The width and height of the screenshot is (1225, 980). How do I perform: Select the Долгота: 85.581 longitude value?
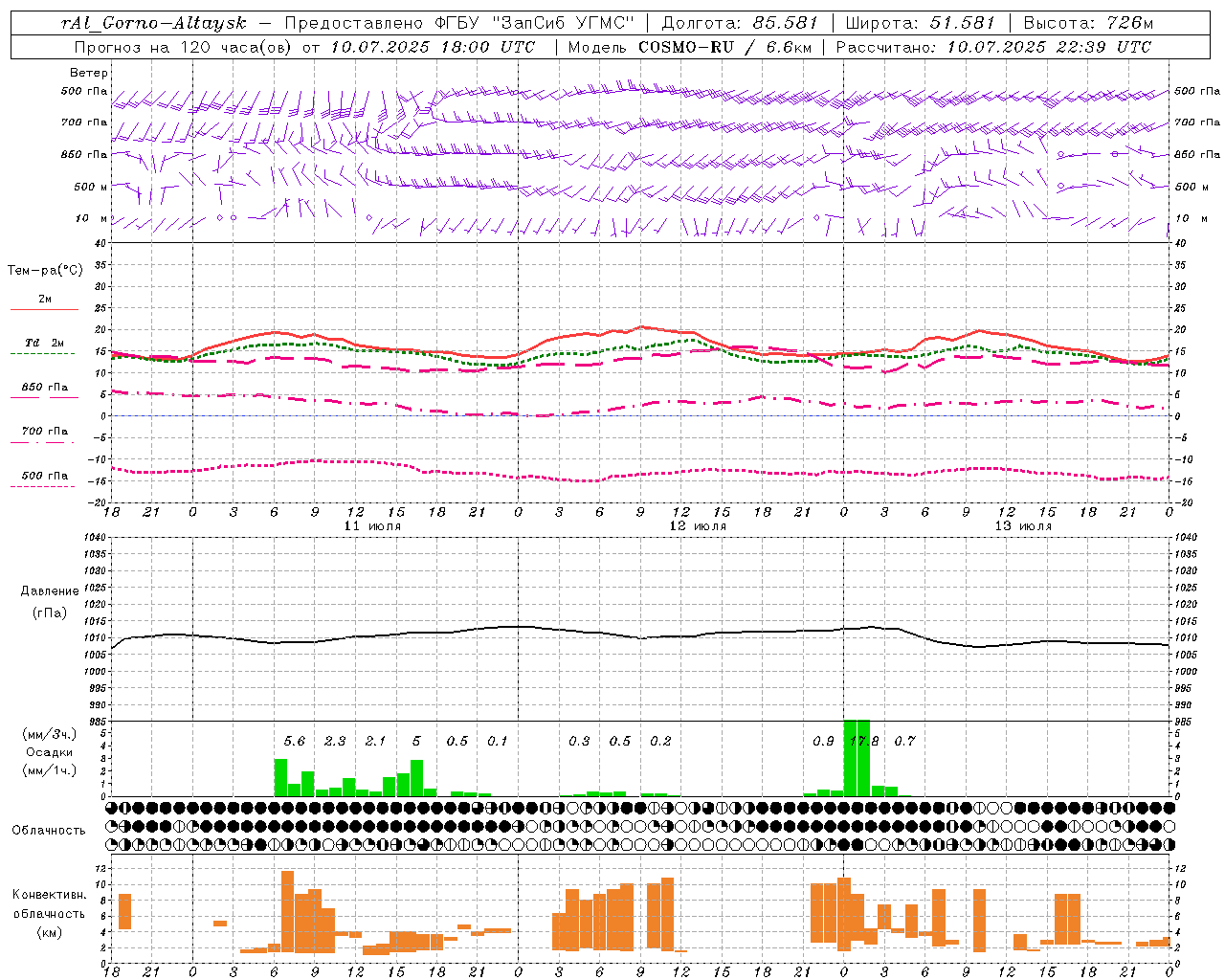(740, 23)
